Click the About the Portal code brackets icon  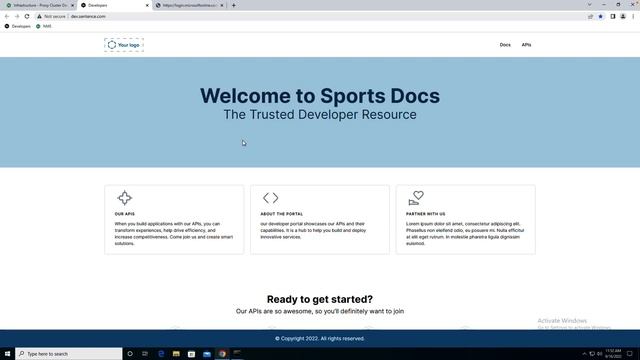click(x=270, y=198)
